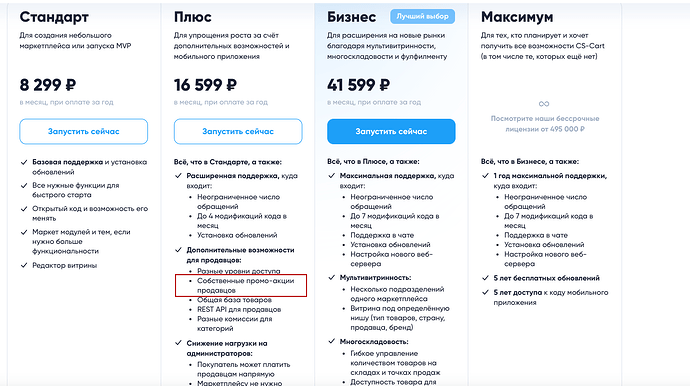690x386 pixels.
Task: Click checkmark next to 5 лет бесплатных обновлений
Action: pos(485,278)
